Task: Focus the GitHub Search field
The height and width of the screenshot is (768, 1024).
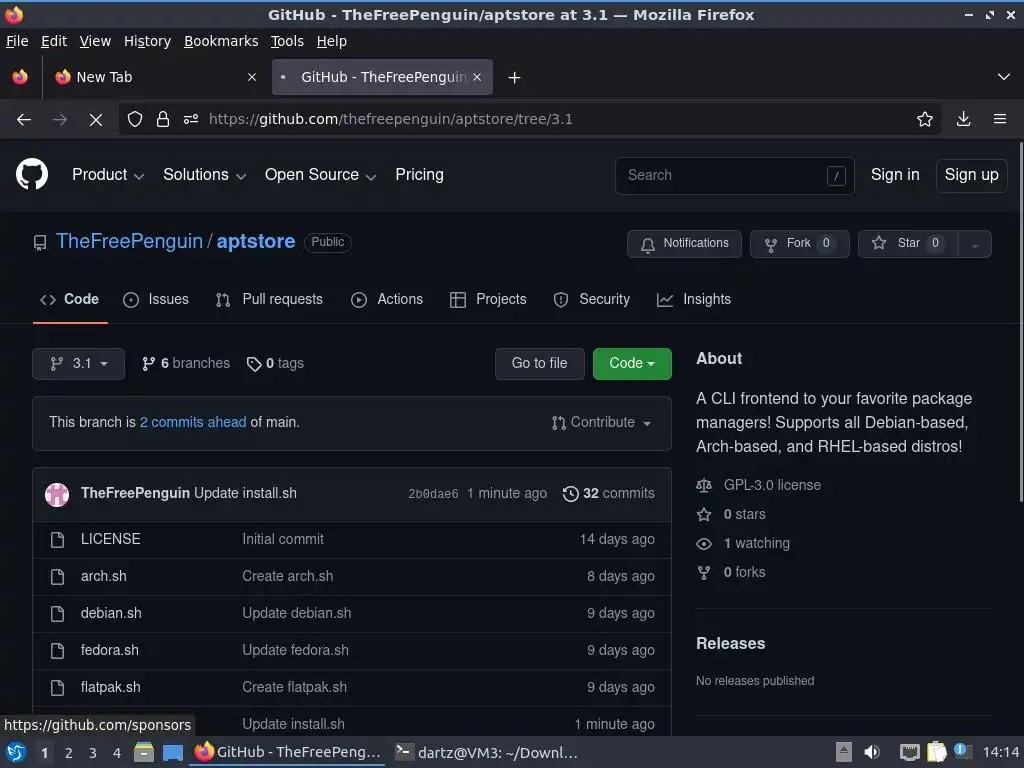Action: click(735, 176)
